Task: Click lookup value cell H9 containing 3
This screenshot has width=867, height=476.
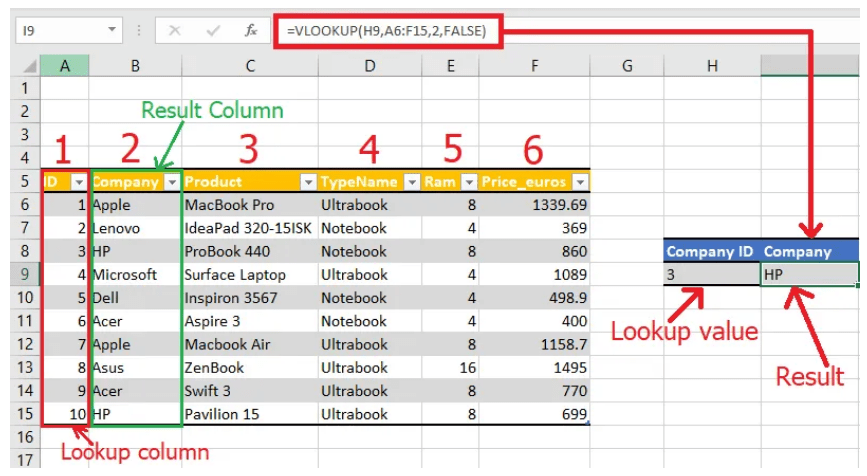Action: (x=712, y=274)
